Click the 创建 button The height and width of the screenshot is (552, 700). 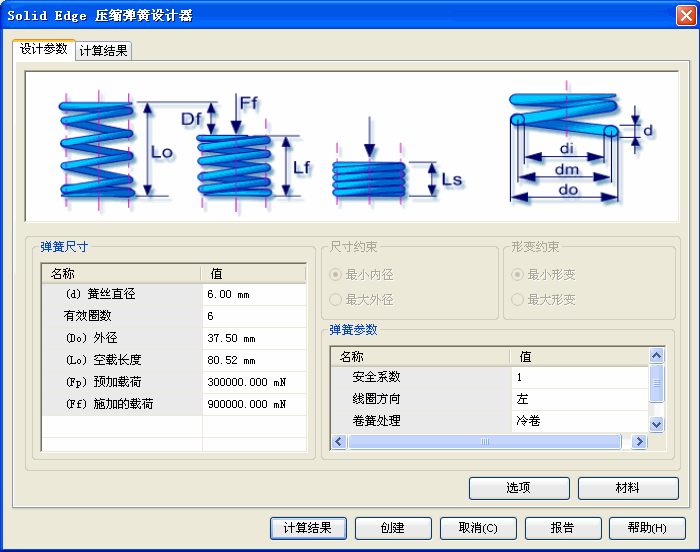point(393,528)
